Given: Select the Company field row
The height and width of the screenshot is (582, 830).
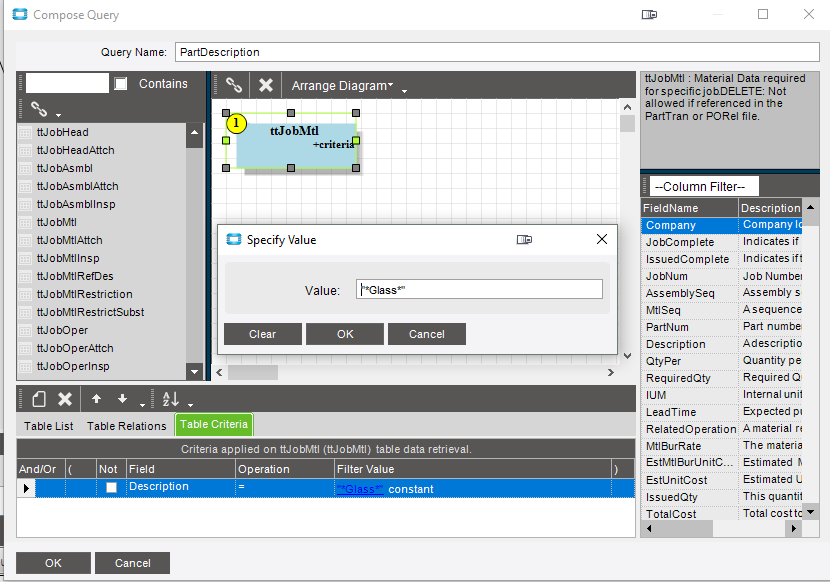Looking at the screenshot, I should pyautogui.click(x=721, y=225).
